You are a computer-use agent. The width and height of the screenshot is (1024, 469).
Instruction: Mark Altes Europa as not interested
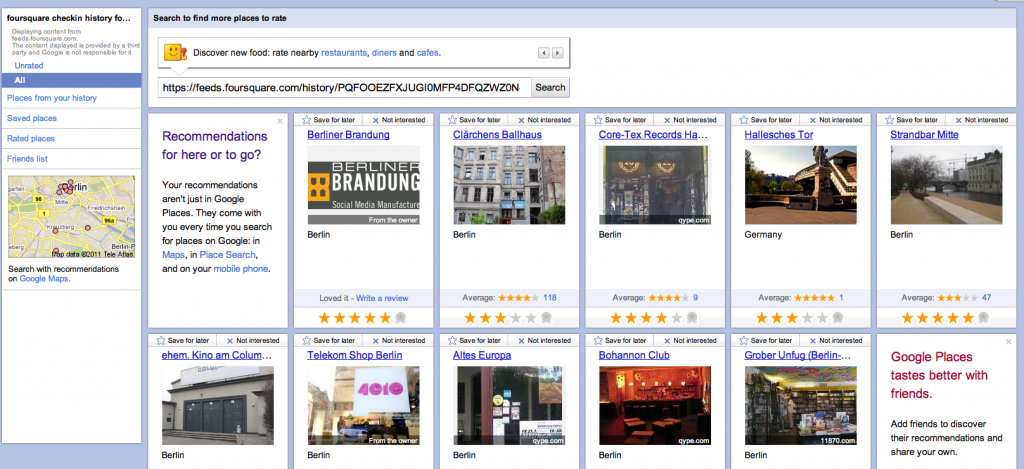544,340
